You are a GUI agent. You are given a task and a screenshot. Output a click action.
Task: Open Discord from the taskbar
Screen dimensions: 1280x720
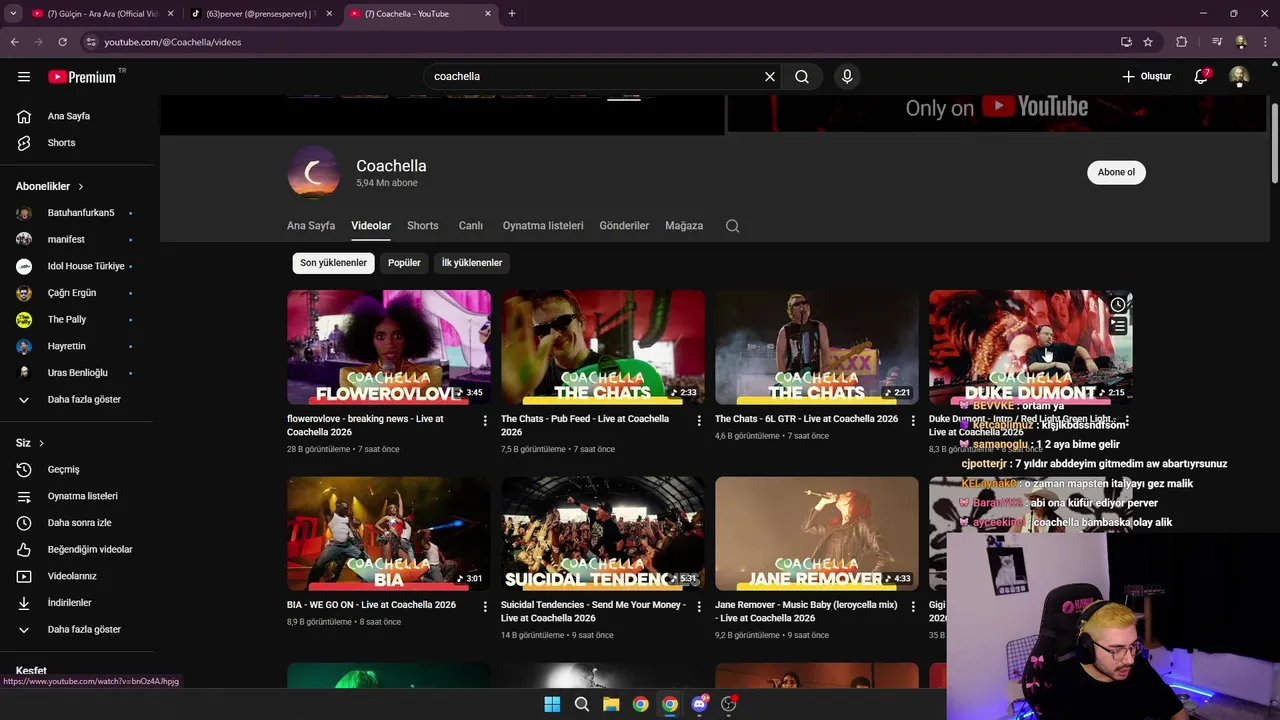coord(699,704)
